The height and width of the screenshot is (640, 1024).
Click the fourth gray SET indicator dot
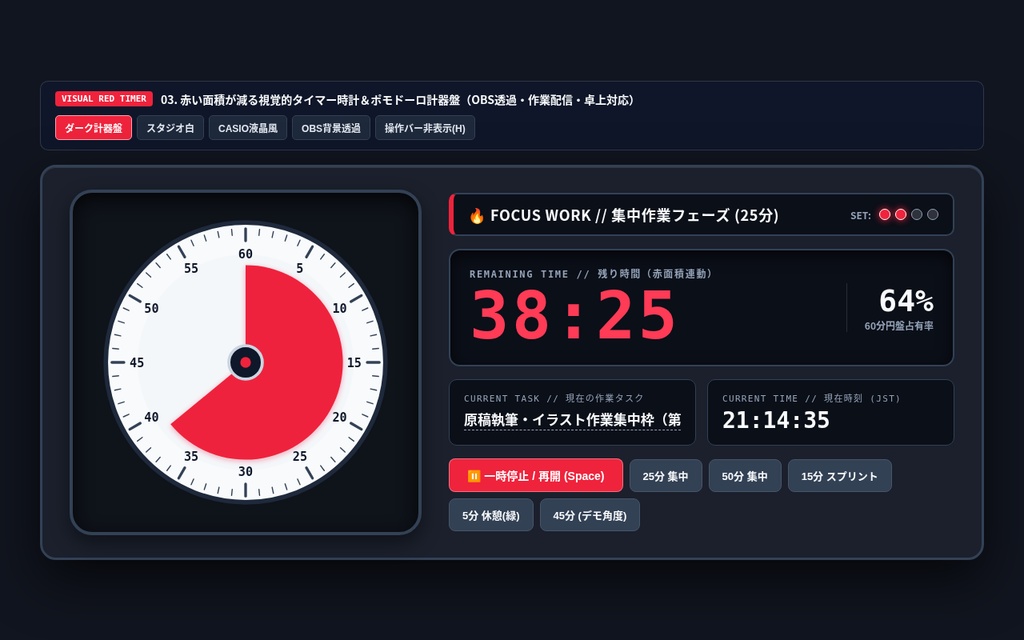933,214
